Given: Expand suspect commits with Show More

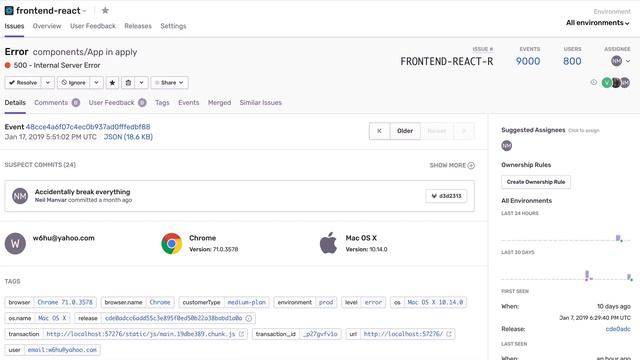Looking at the screenshot, I should coord(452,165).
